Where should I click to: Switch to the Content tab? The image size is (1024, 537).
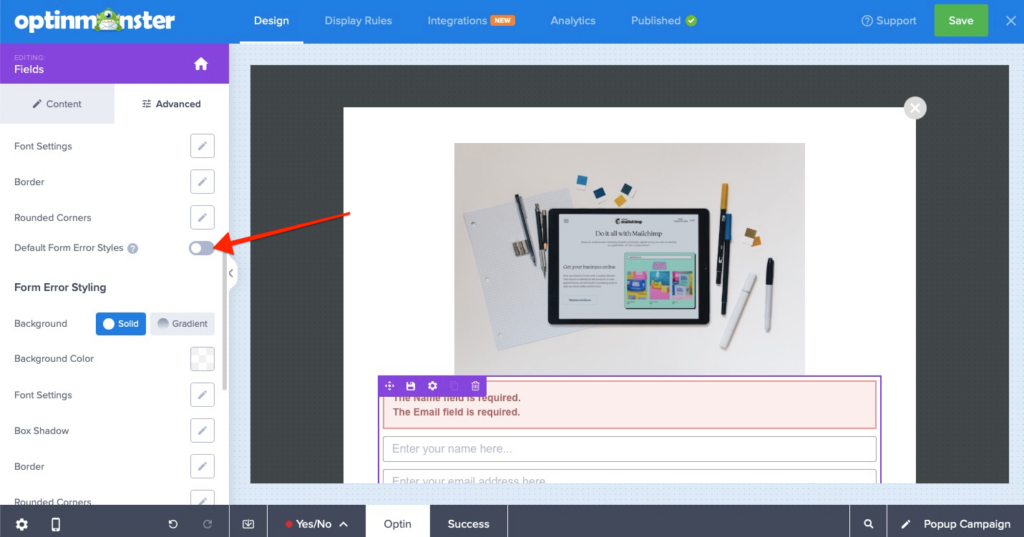(57, 104)
